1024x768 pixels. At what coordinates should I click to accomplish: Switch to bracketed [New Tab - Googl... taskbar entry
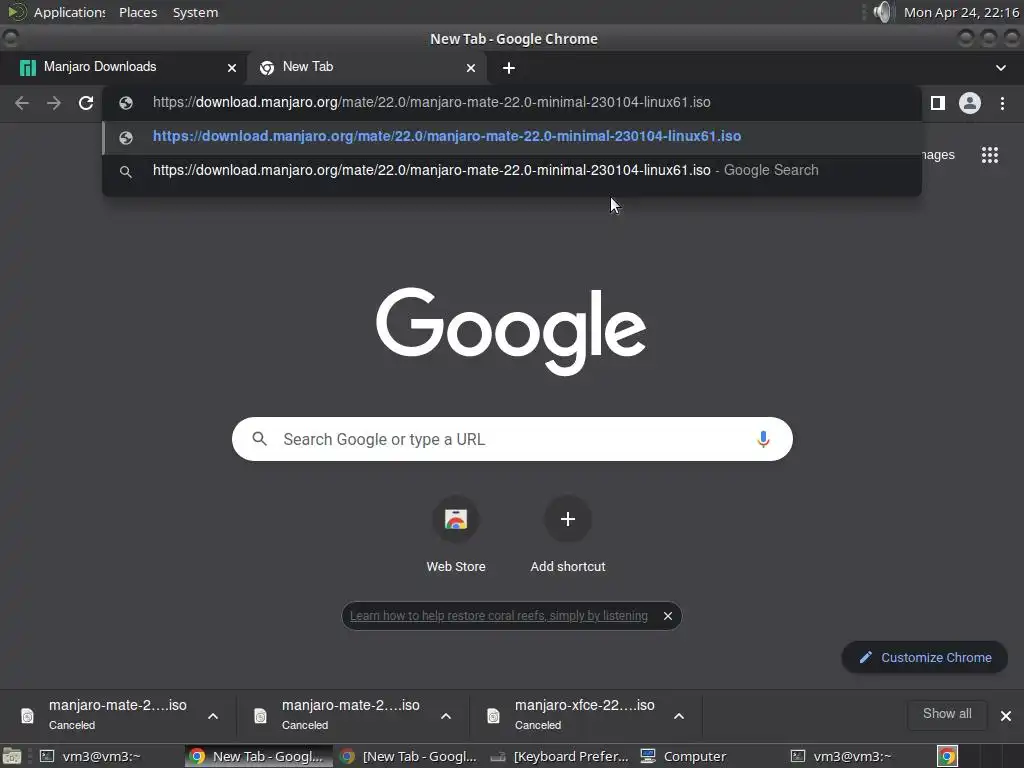click(410, 756)
